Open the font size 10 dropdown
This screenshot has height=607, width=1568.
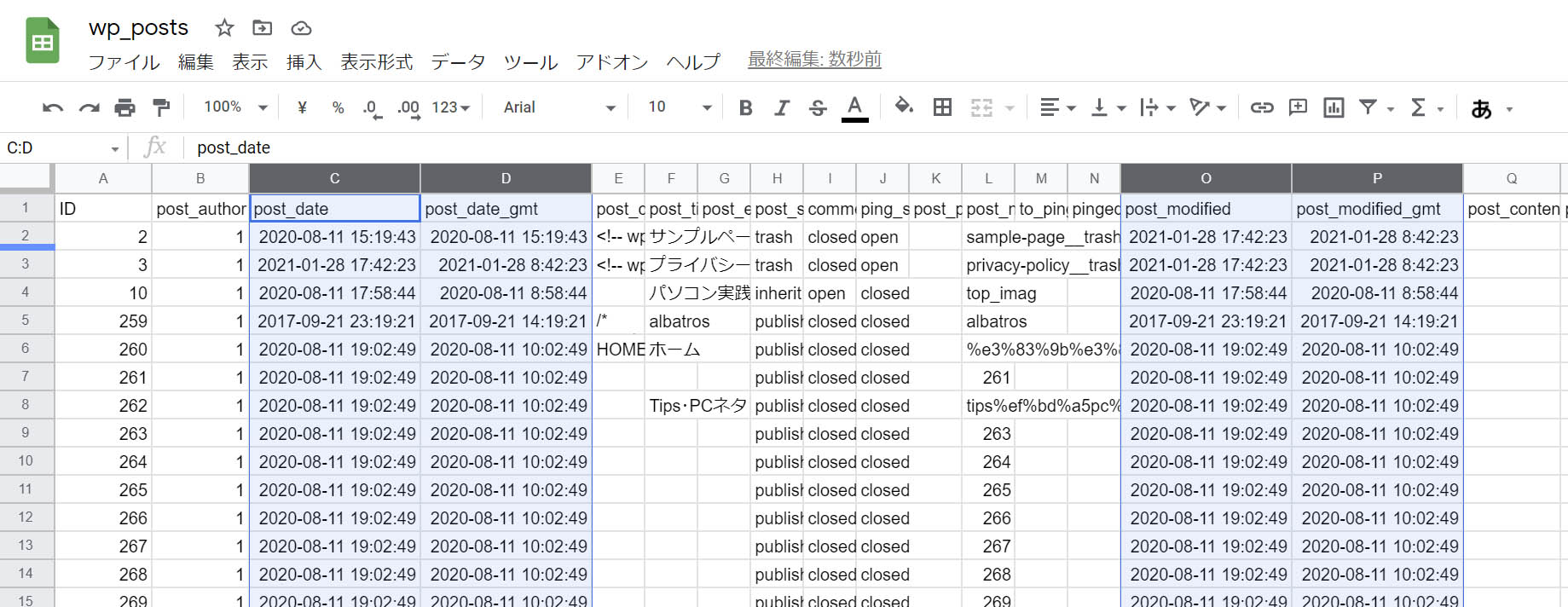click(680, 107)
